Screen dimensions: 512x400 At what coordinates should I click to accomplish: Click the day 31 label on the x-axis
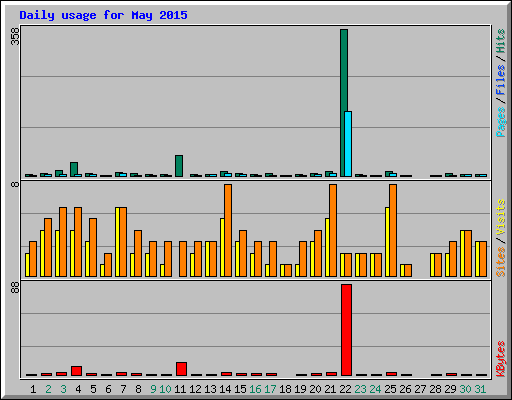[x=480, y=389]
